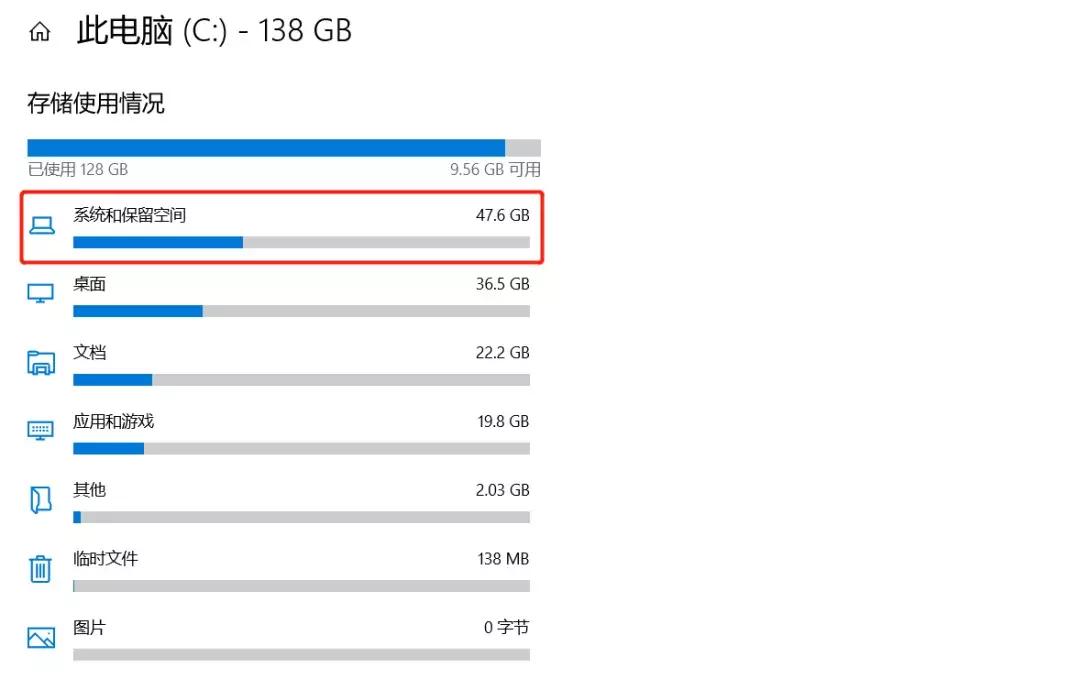Click the keyboard icon for 应用和游戏
The width and height of the screenshot is (1080, 679).
(40, 431)
